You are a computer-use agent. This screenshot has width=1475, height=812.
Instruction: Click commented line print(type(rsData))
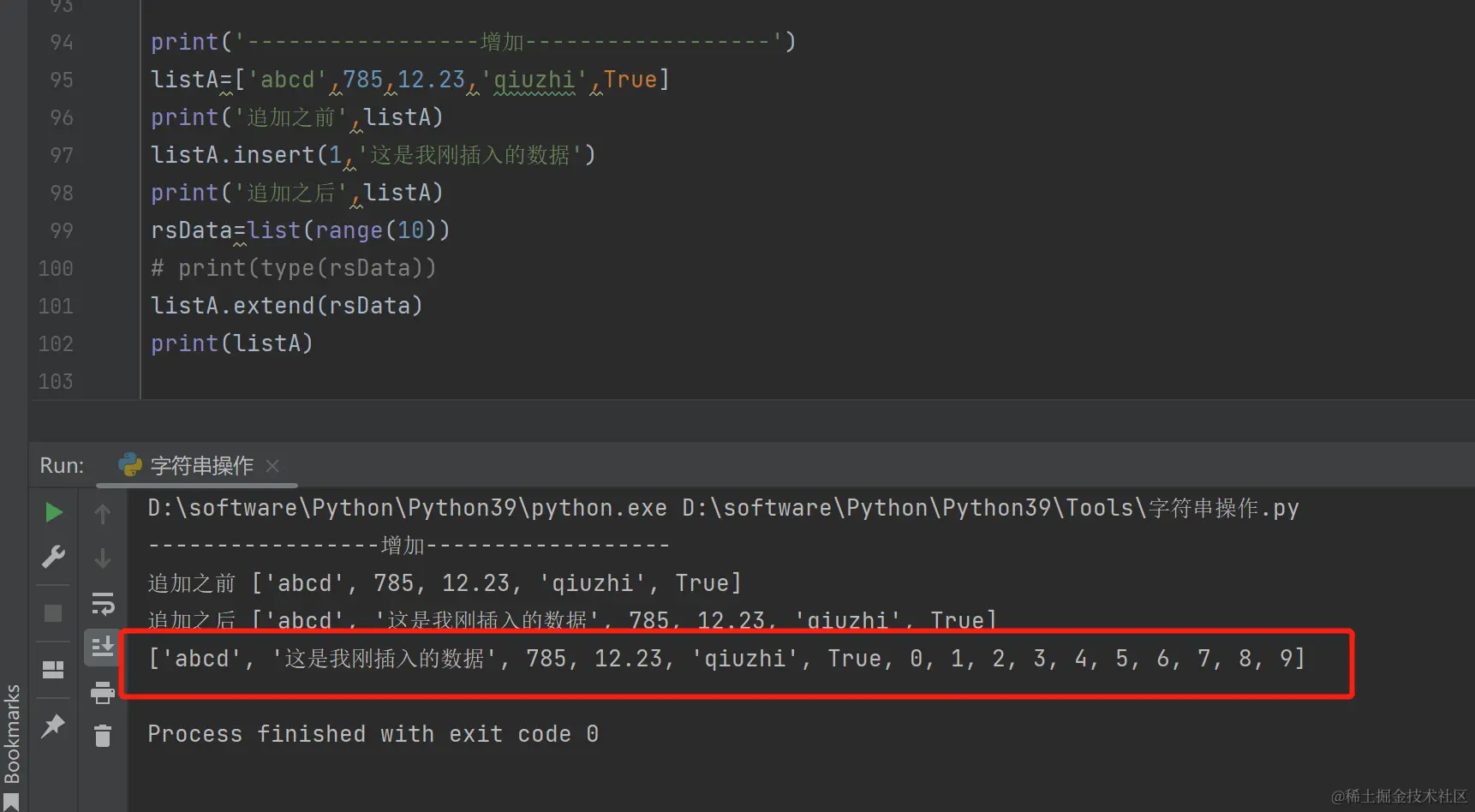pos(294,268)
